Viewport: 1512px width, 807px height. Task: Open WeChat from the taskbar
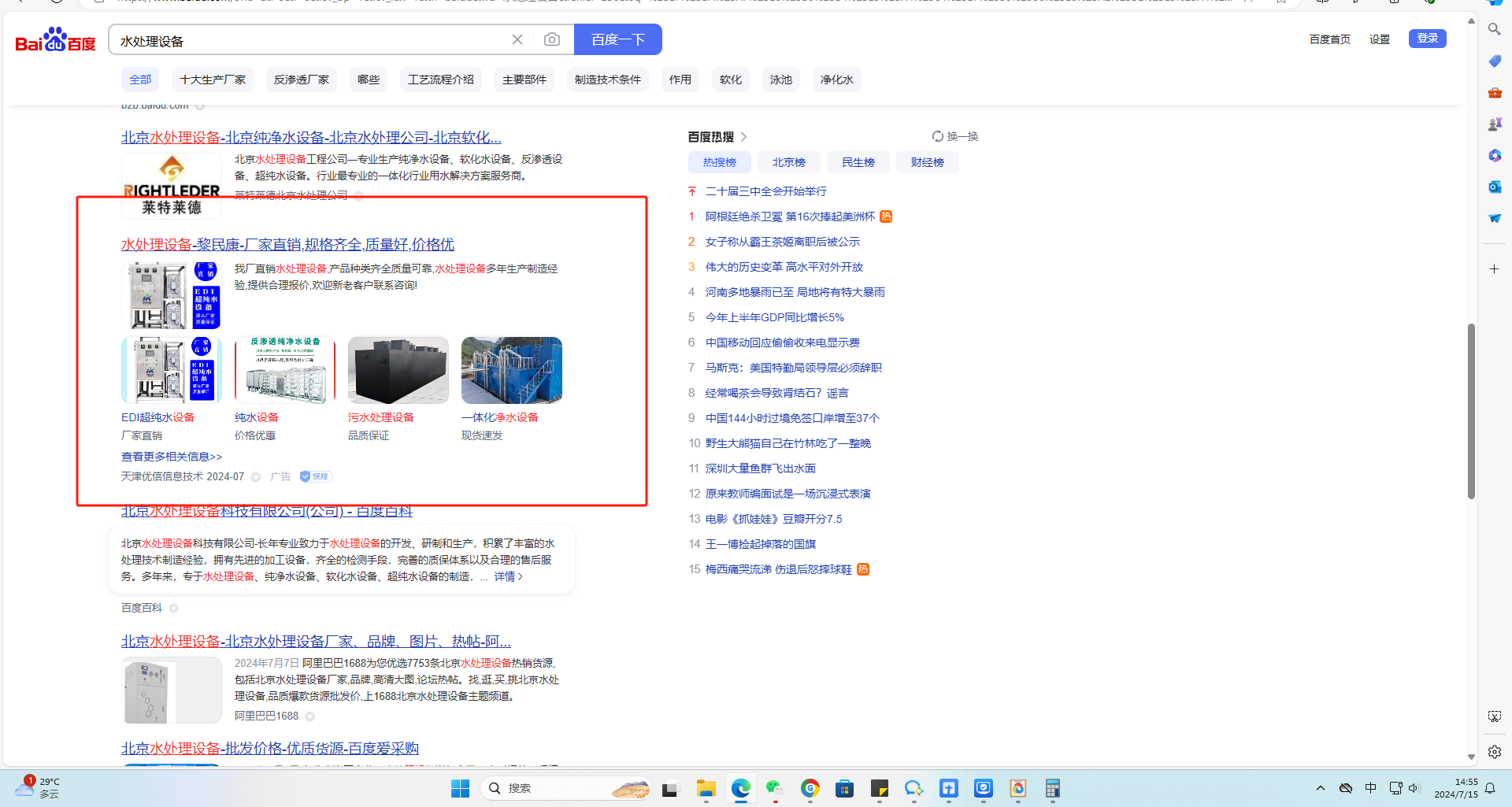[x=775, y=788]
